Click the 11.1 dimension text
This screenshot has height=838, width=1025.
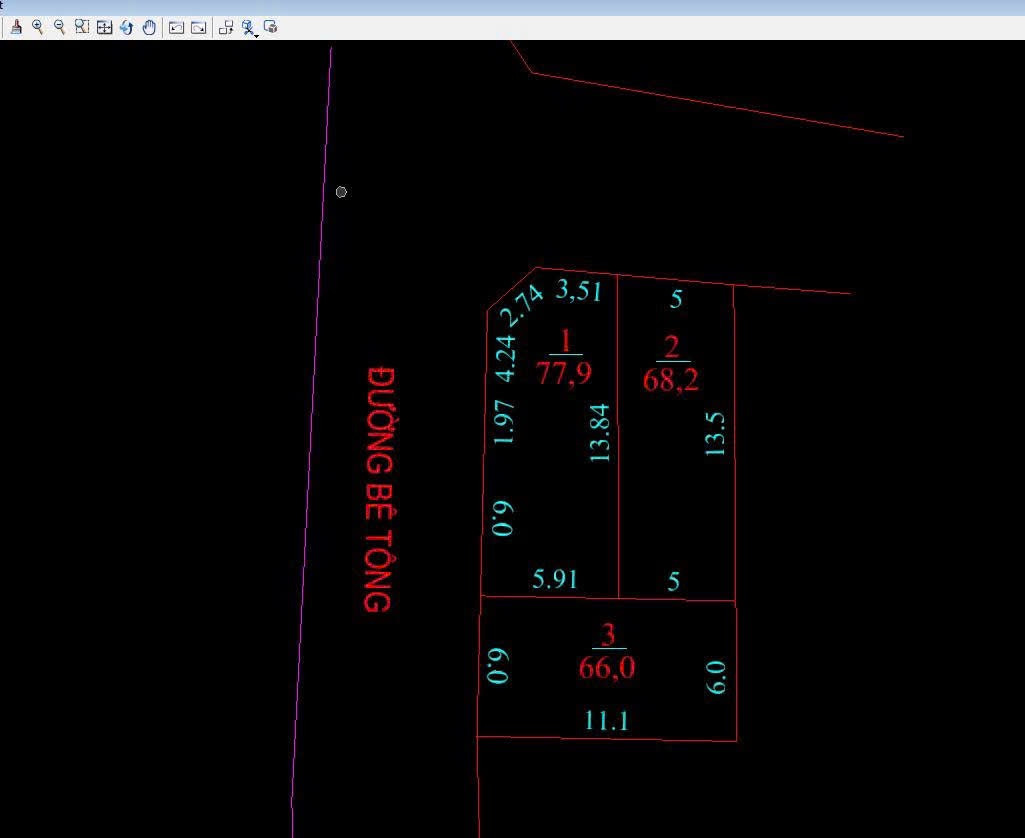point(606,720)
